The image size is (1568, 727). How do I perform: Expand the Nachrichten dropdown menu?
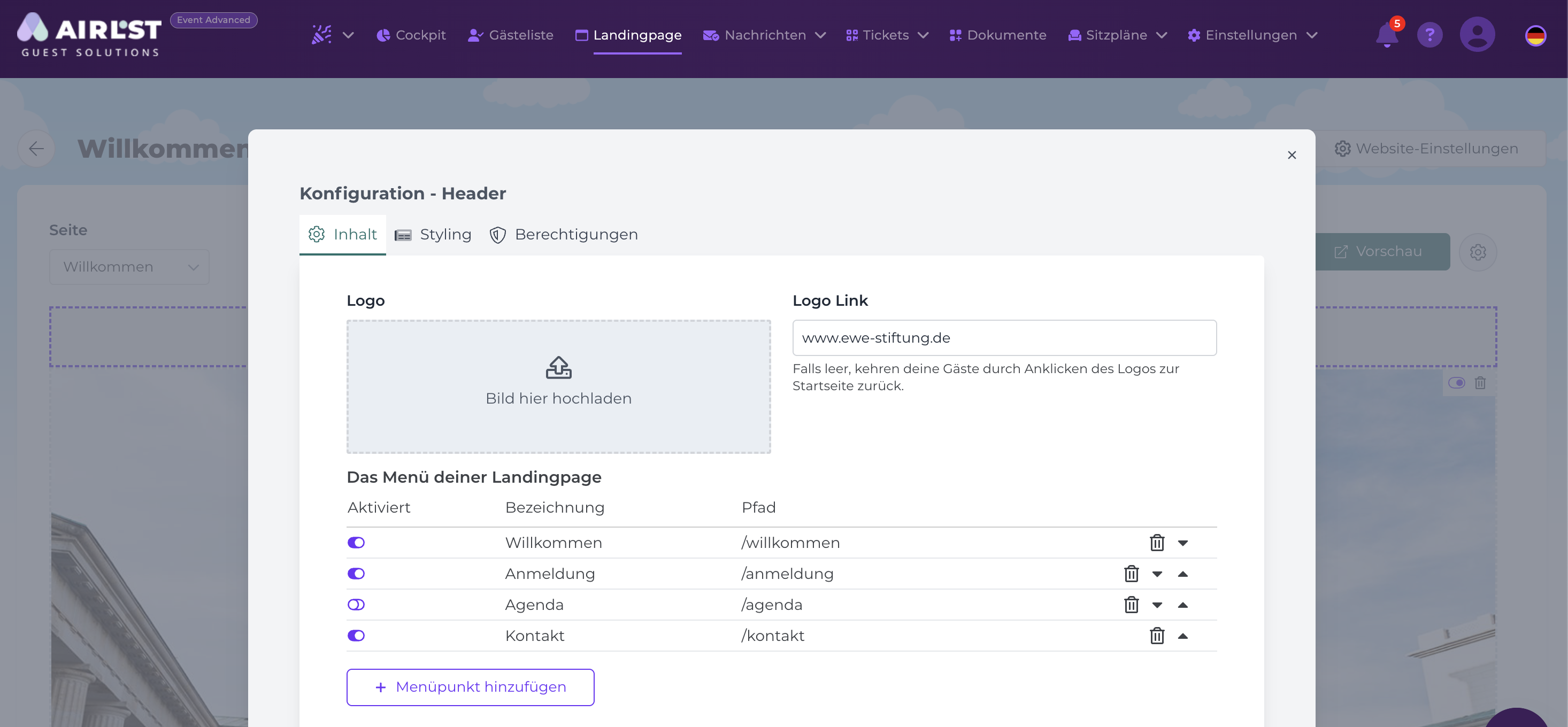coord(765,35)
